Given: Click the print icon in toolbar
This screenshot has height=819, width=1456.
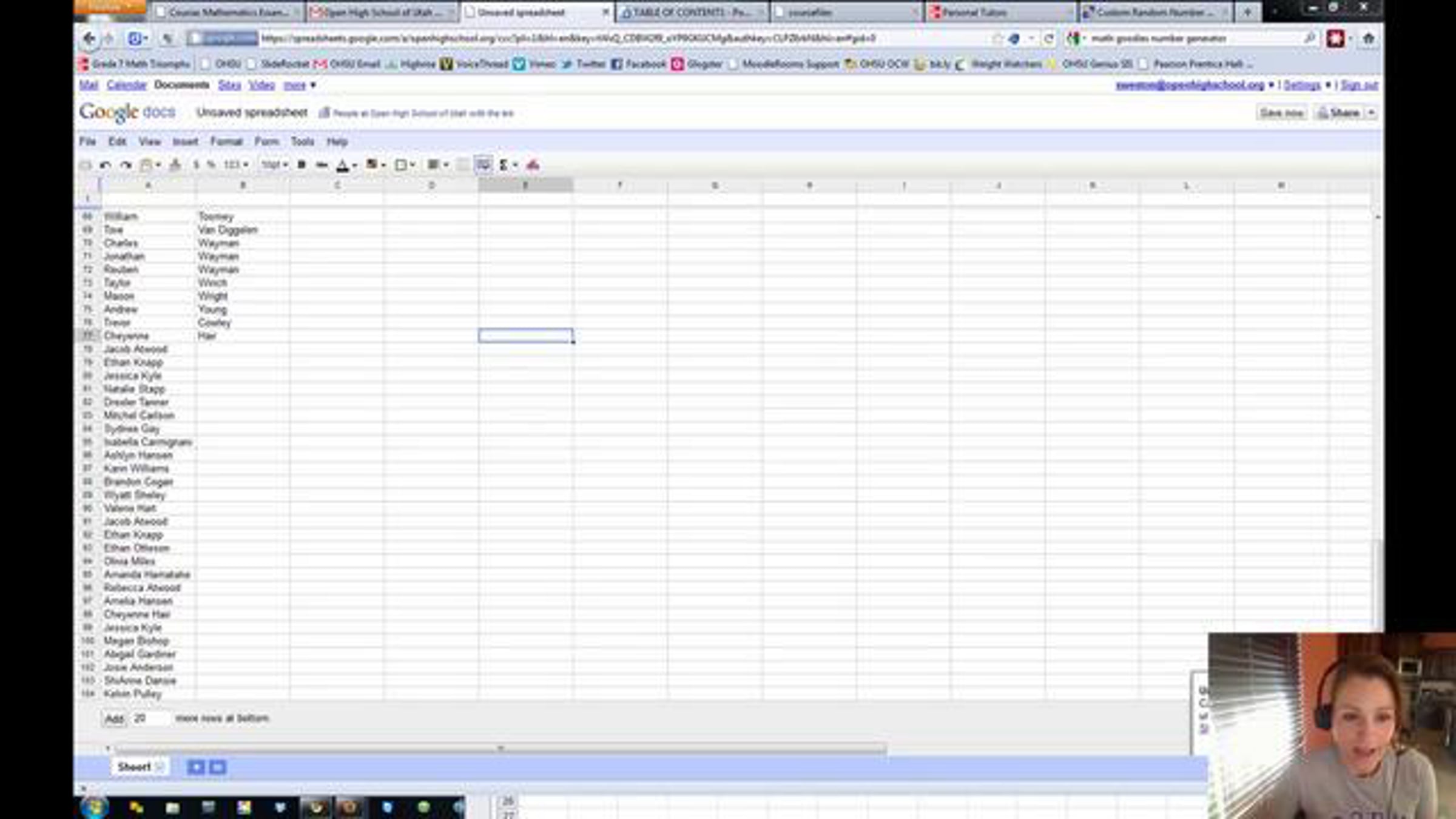Looking at the screenshot, I should (x=86, y=165).
